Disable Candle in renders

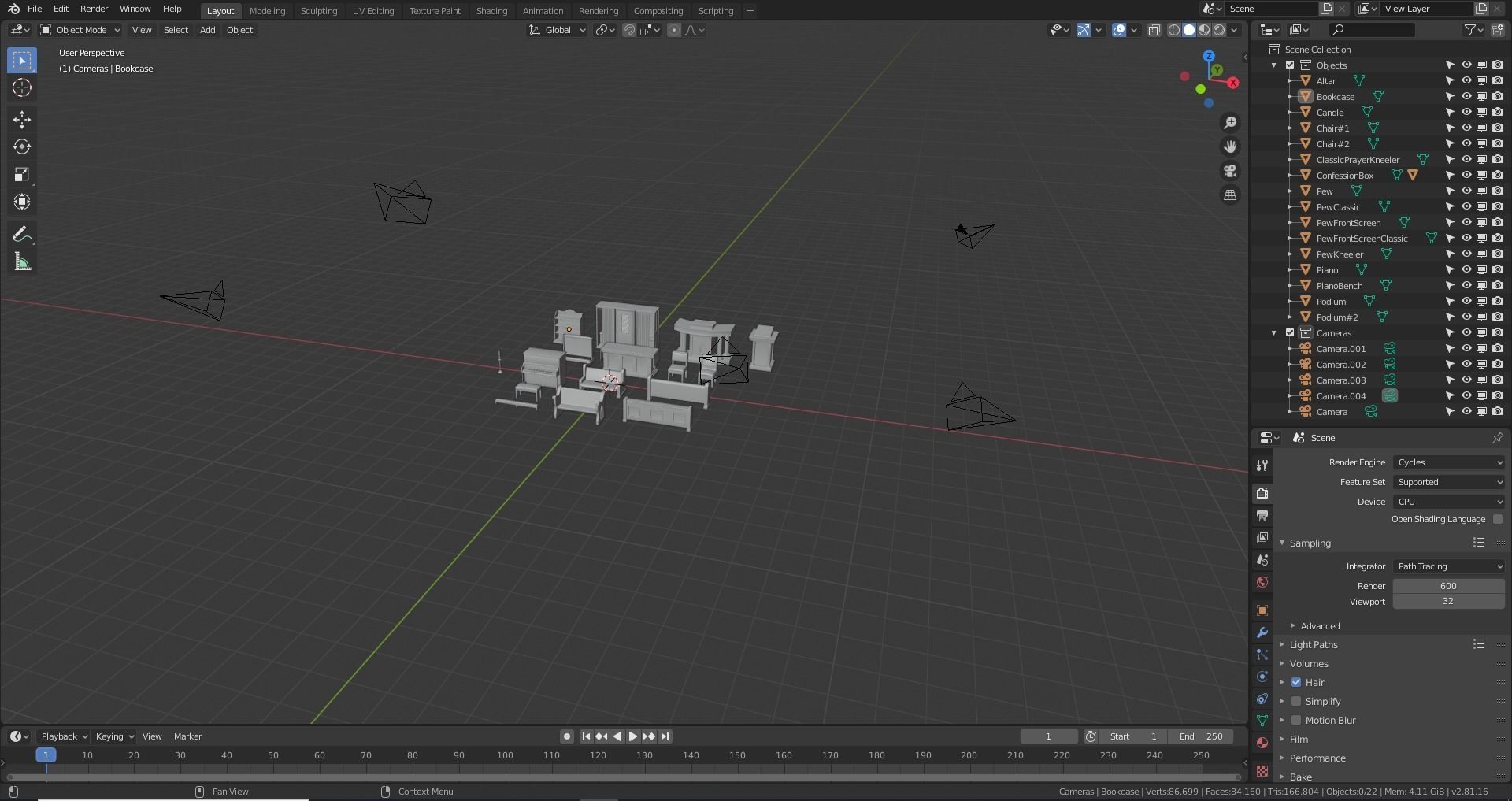tap(1498, 112)
